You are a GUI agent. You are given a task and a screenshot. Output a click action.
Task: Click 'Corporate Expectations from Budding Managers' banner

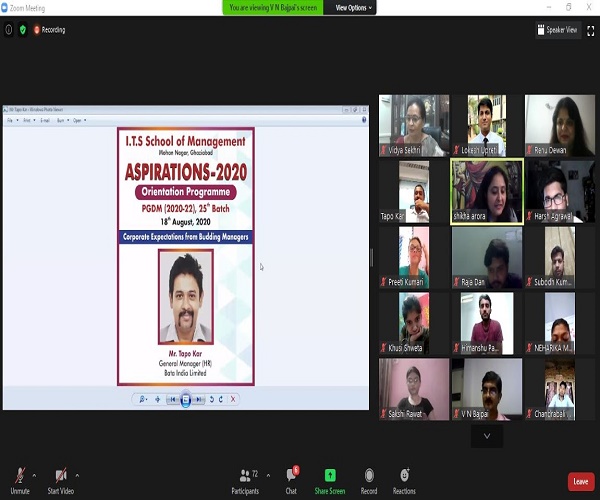click(x=186, y=237)
